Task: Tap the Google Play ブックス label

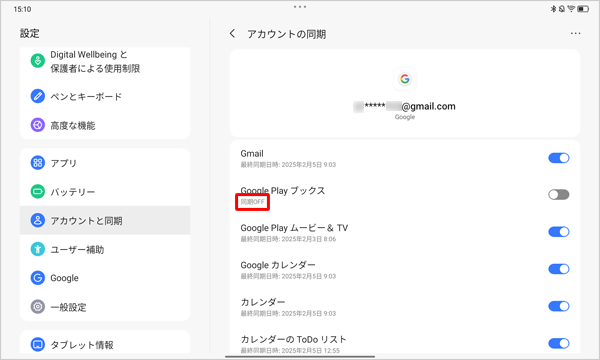Action: (x=283, y=191)
